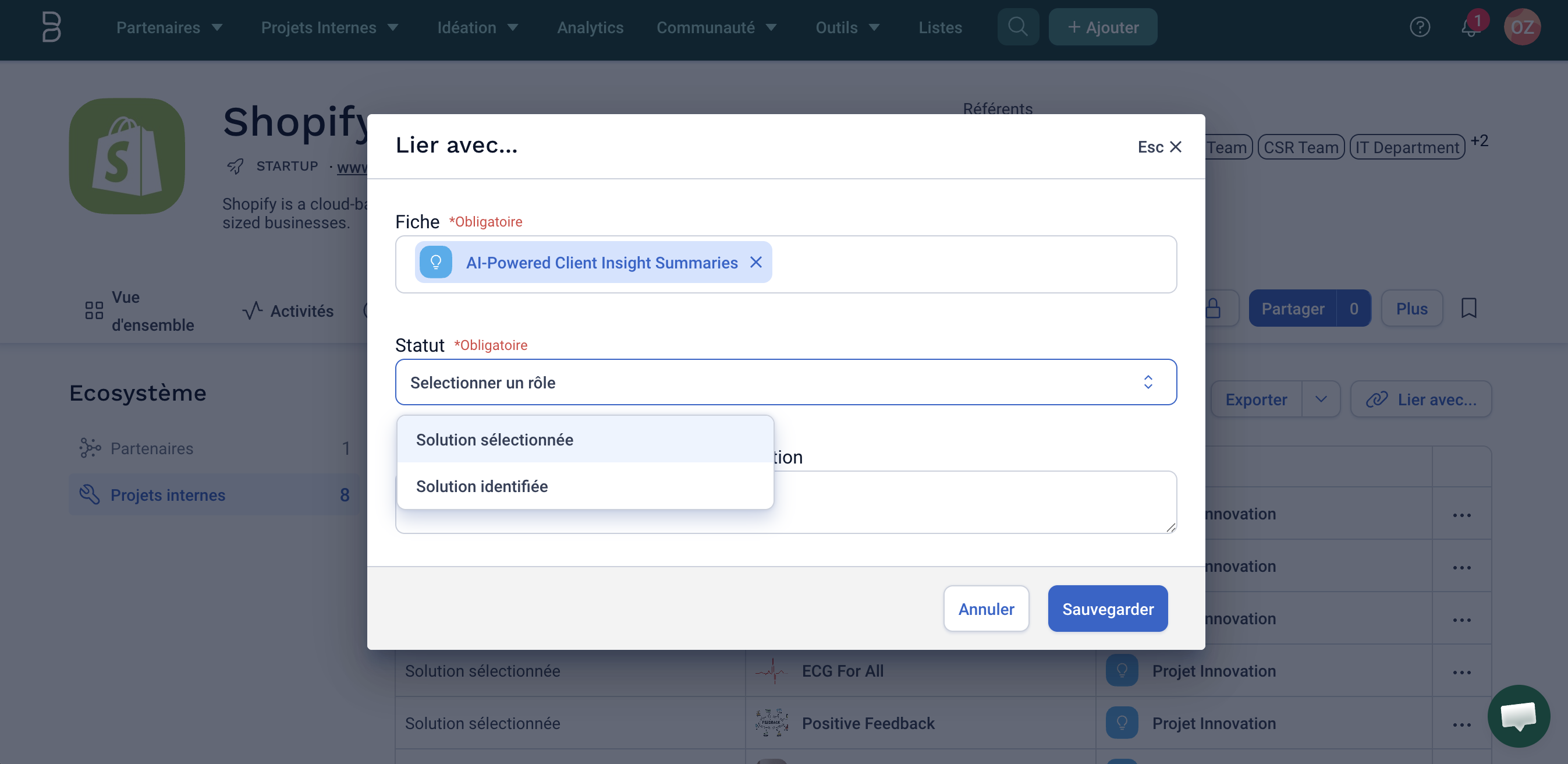
Task: Select Projets internes in Ecosystème sidebar
Action: click(x=214, y=494)
